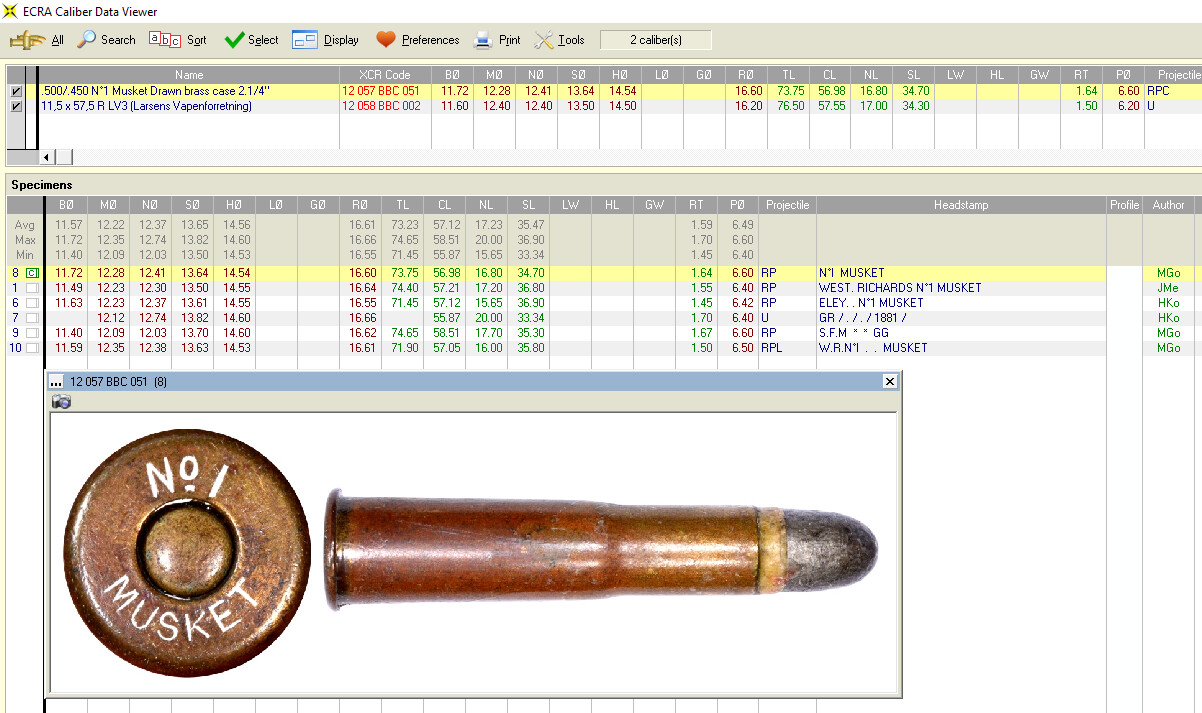This screenshot has width=1202, height=713.
Task: Click the Name column header
Action: coord(189,75)
